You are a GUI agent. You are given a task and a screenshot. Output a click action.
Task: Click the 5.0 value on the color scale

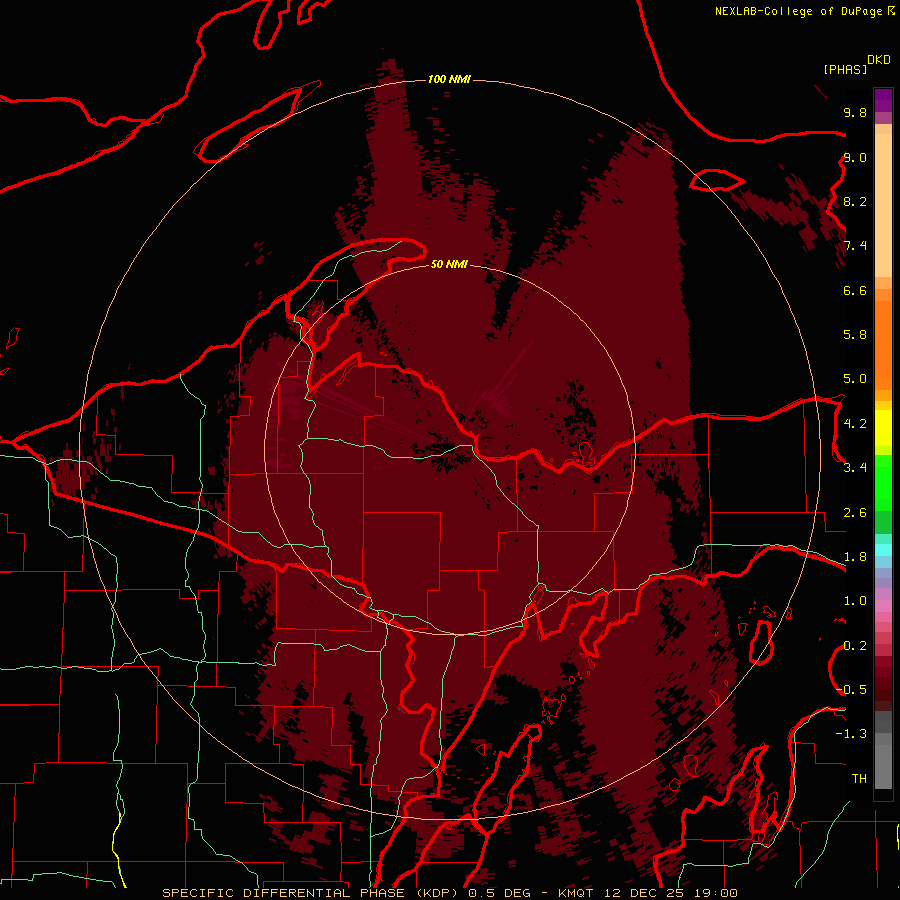point(855,379)
